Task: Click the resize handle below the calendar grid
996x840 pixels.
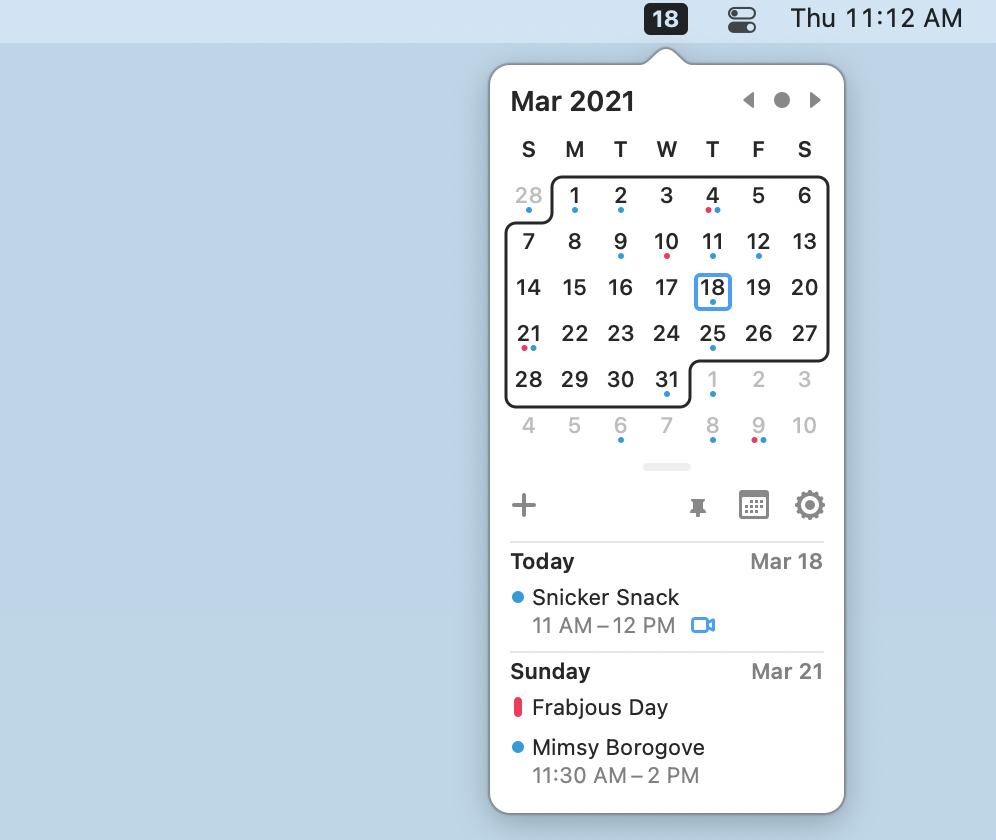Action: tap(667, 467)
